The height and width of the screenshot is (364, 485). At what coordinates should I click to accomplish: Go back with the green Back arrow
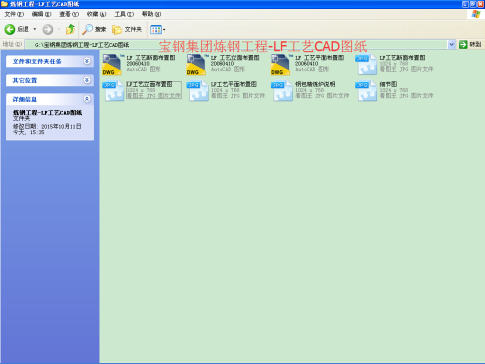[10, 29]
